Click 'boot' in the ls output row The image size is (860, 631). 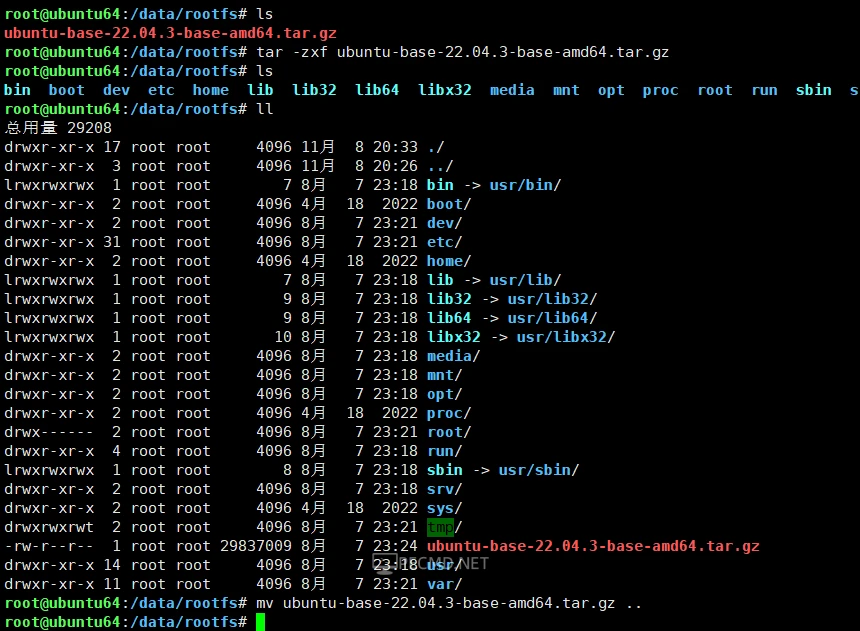66,90
